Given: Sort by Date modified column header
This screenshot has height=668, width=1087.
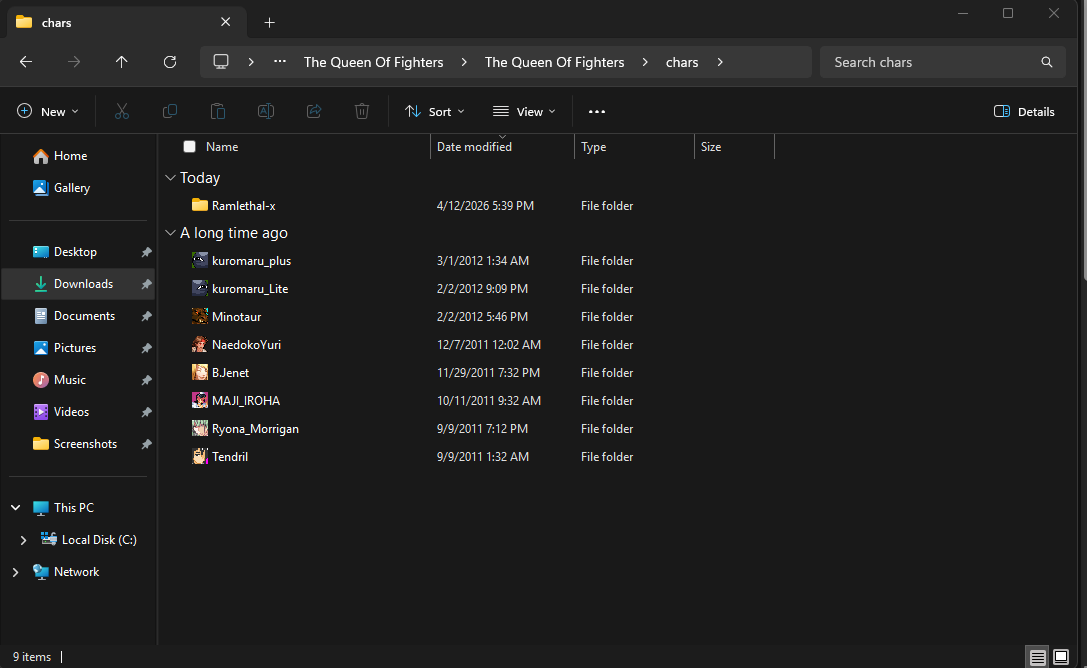Looking at the screenshot, I should pos(474,146).
